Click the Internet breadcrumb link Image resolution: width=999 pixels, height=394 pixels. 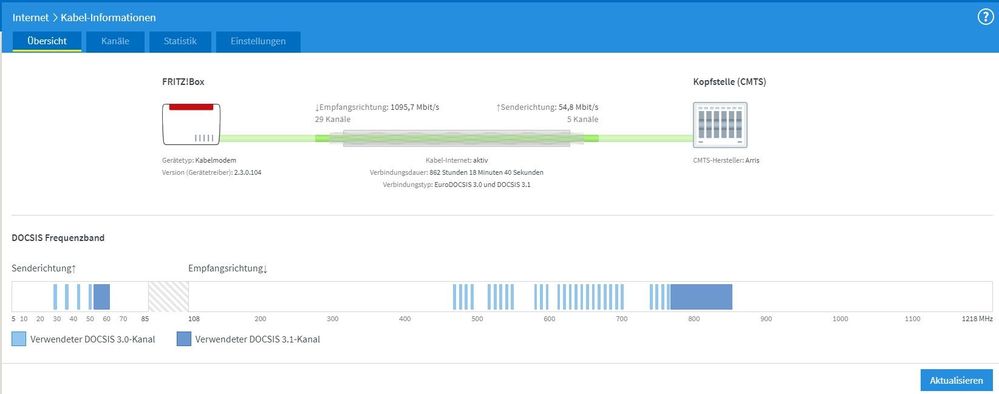[30, 18]
